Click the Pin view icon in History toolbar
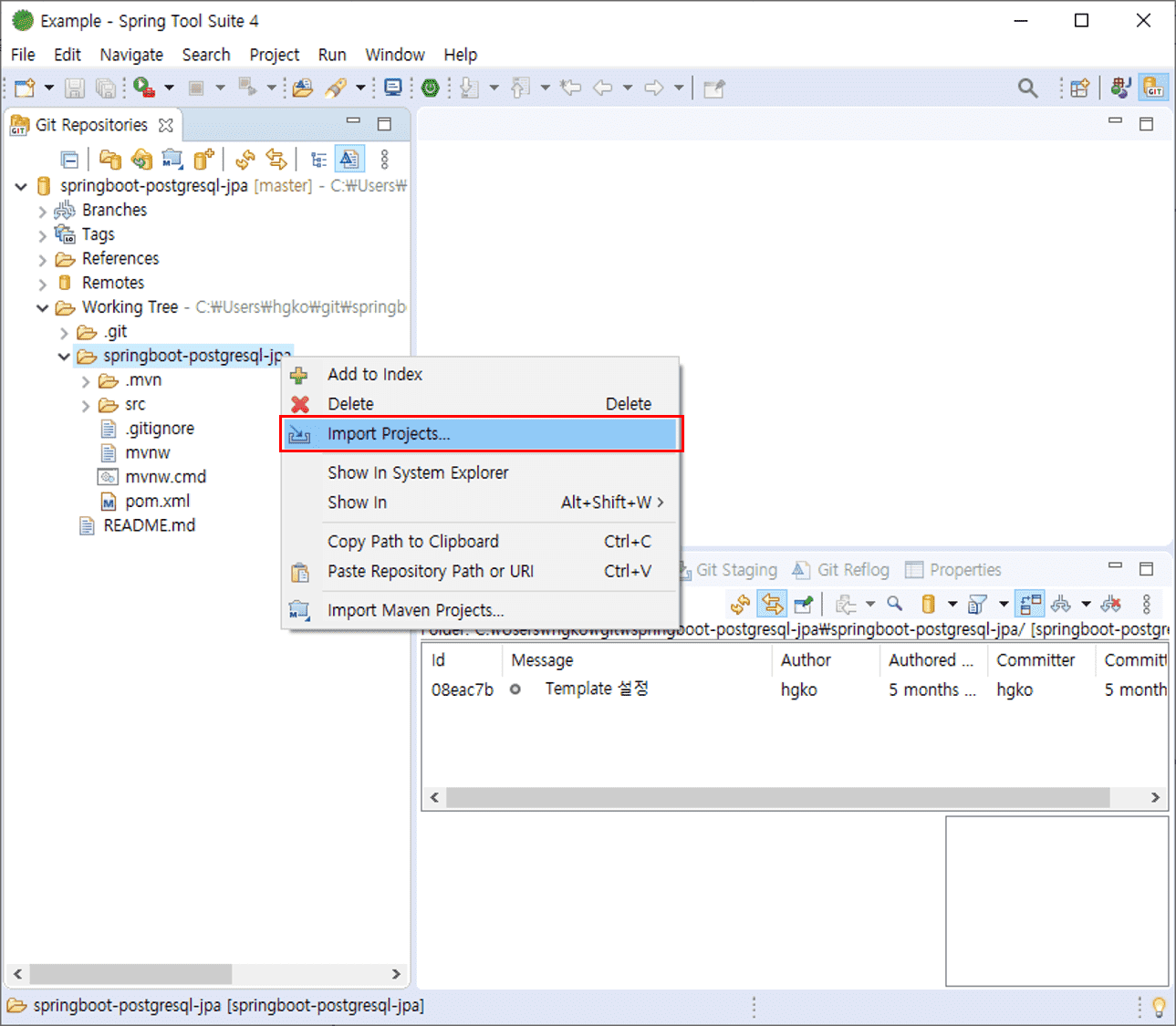This screenshot has width=1176, height=1026. coord(803,604)
